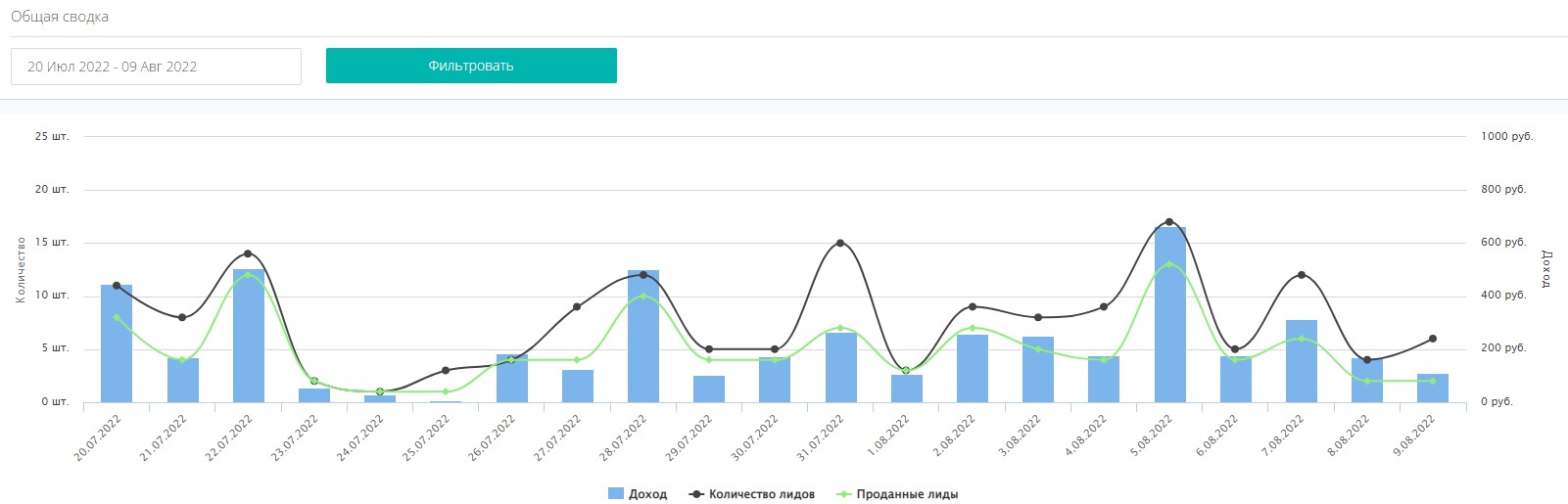The height and width of the screenshot is (504, 1568).
Task: Click the 26.07.2022 axis date label
Action: (x=493, y=436)
